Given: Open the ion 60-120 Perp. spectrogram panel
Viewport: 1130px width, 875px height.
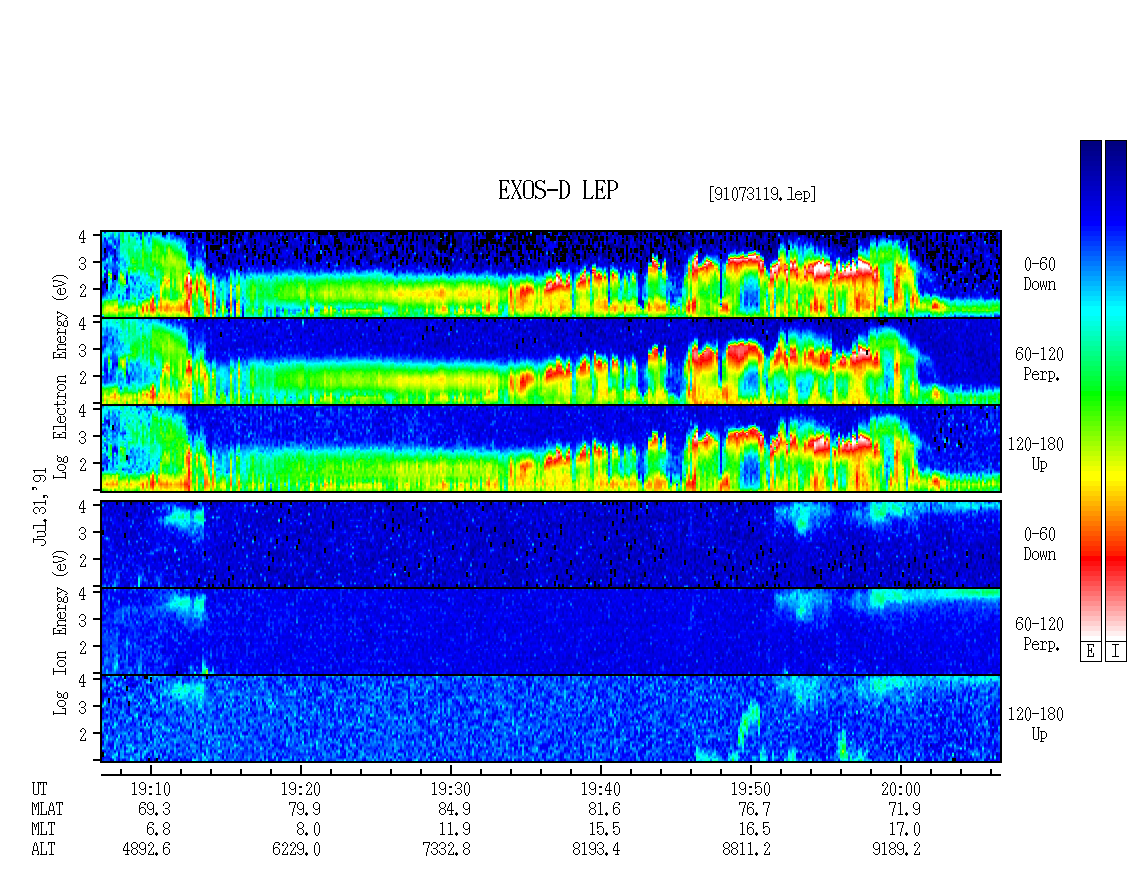Looking at the screenshot, I should pos(551,631).
